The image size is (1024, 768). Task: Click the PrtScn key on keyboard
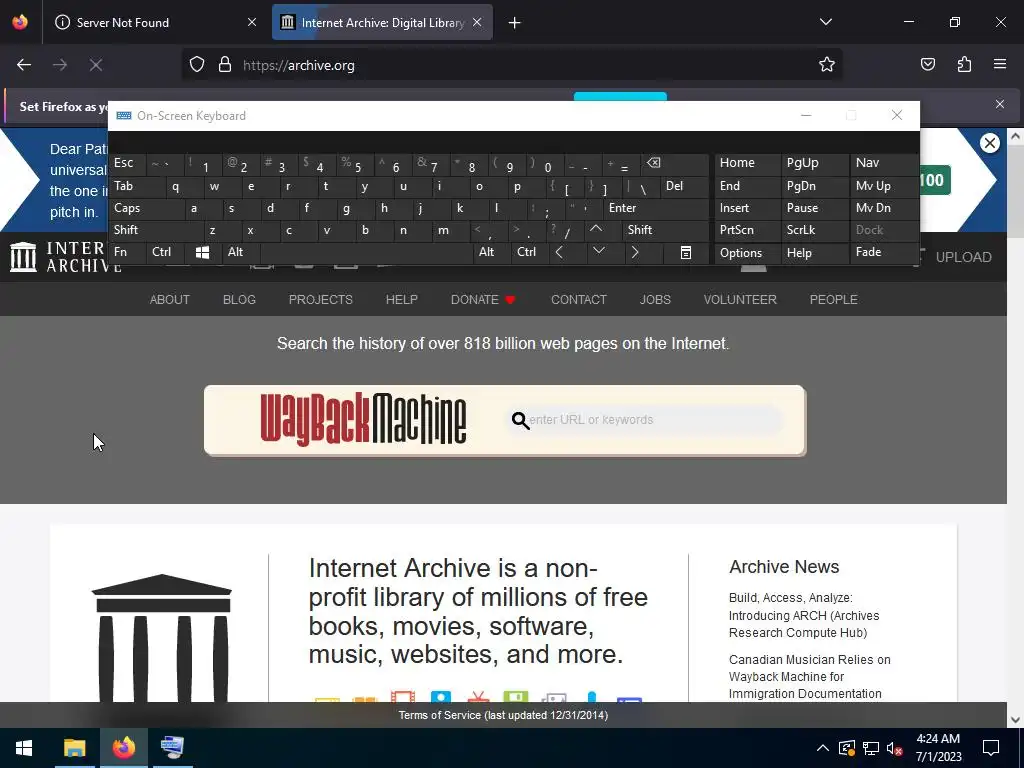[747, 230]
